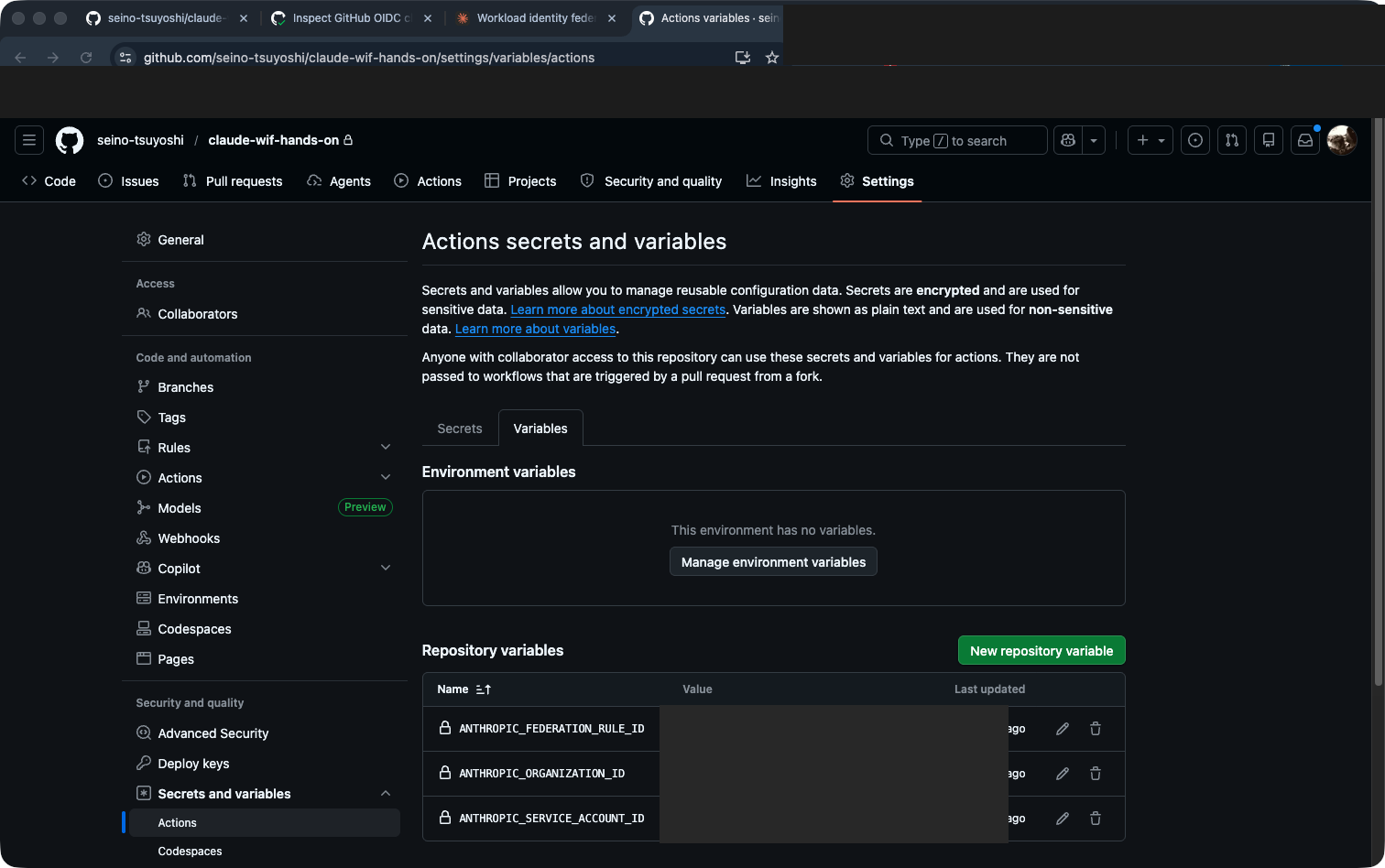The width and height of the screenshot is (1385, 868).
Task: Open Advanced Security settings
Action: click(265, 733)
